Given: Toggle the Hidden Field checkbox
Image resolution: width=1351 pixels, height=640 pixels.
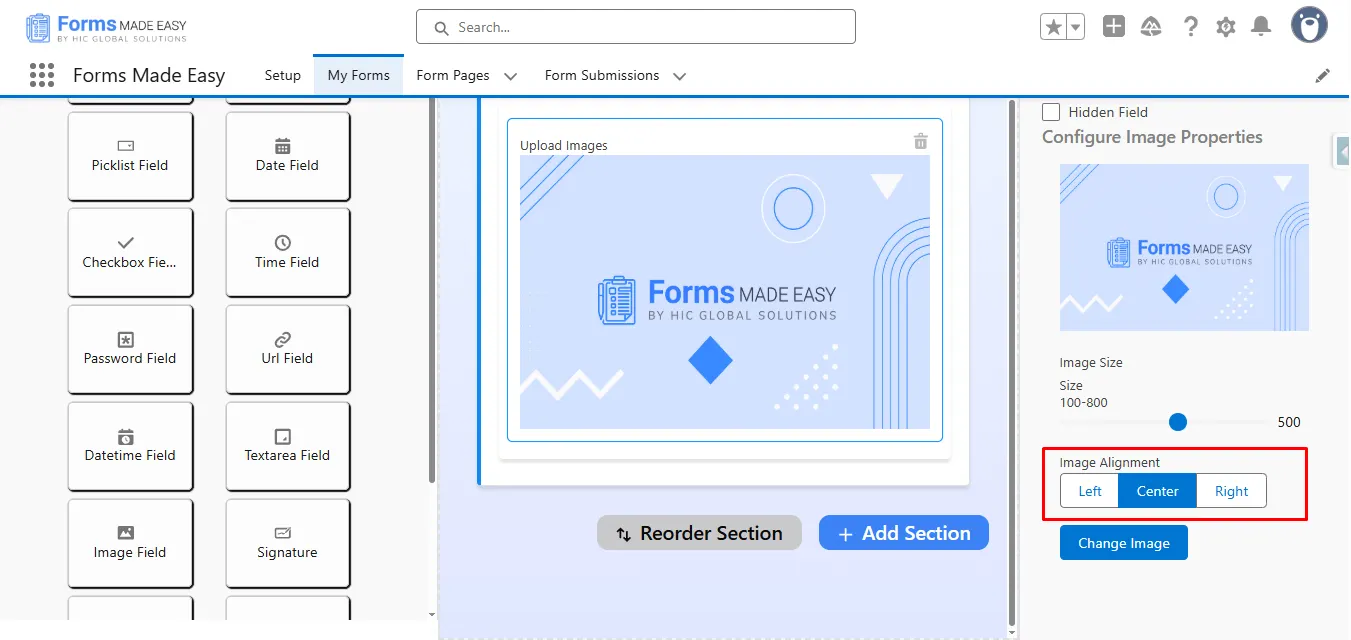Looking at the screenshot, I should tap(1051, 112).
